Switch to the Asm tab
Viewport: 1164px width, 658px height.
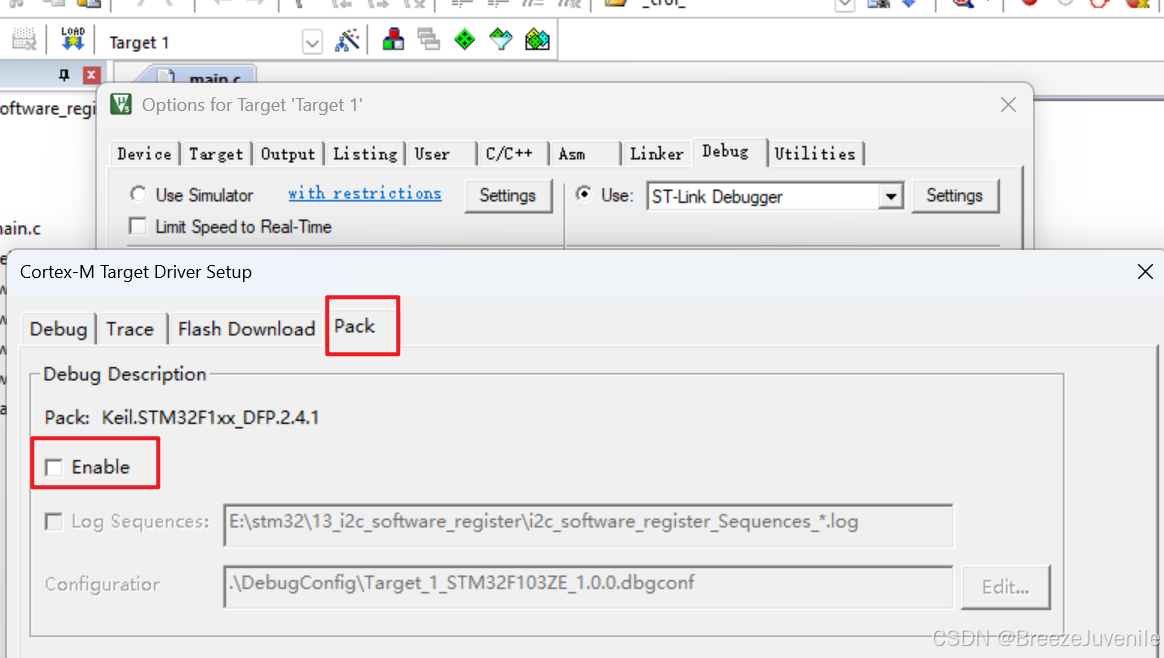coord(584,154)
